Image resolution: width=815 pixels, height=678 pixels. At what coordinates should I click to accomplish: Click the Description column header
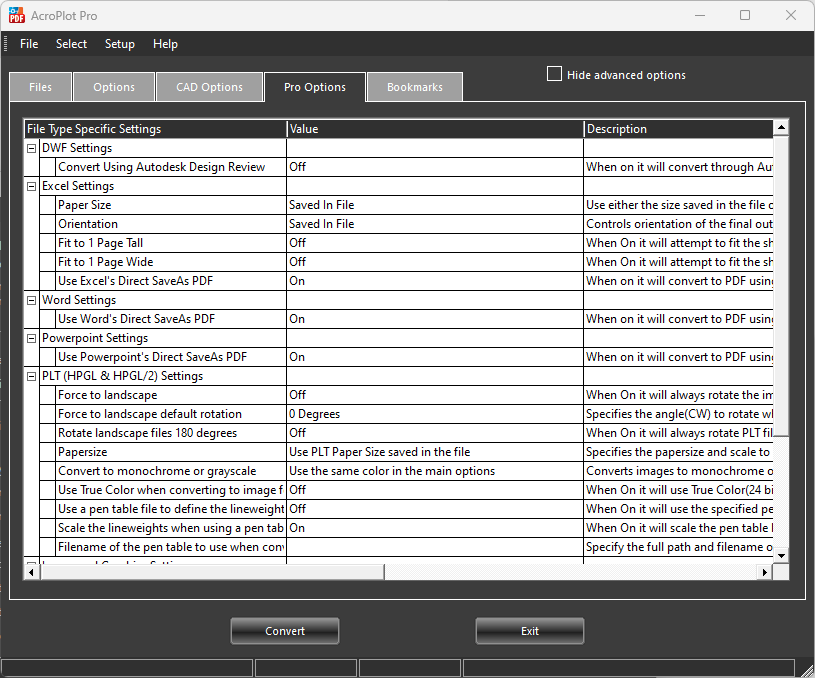pos(679,129)
